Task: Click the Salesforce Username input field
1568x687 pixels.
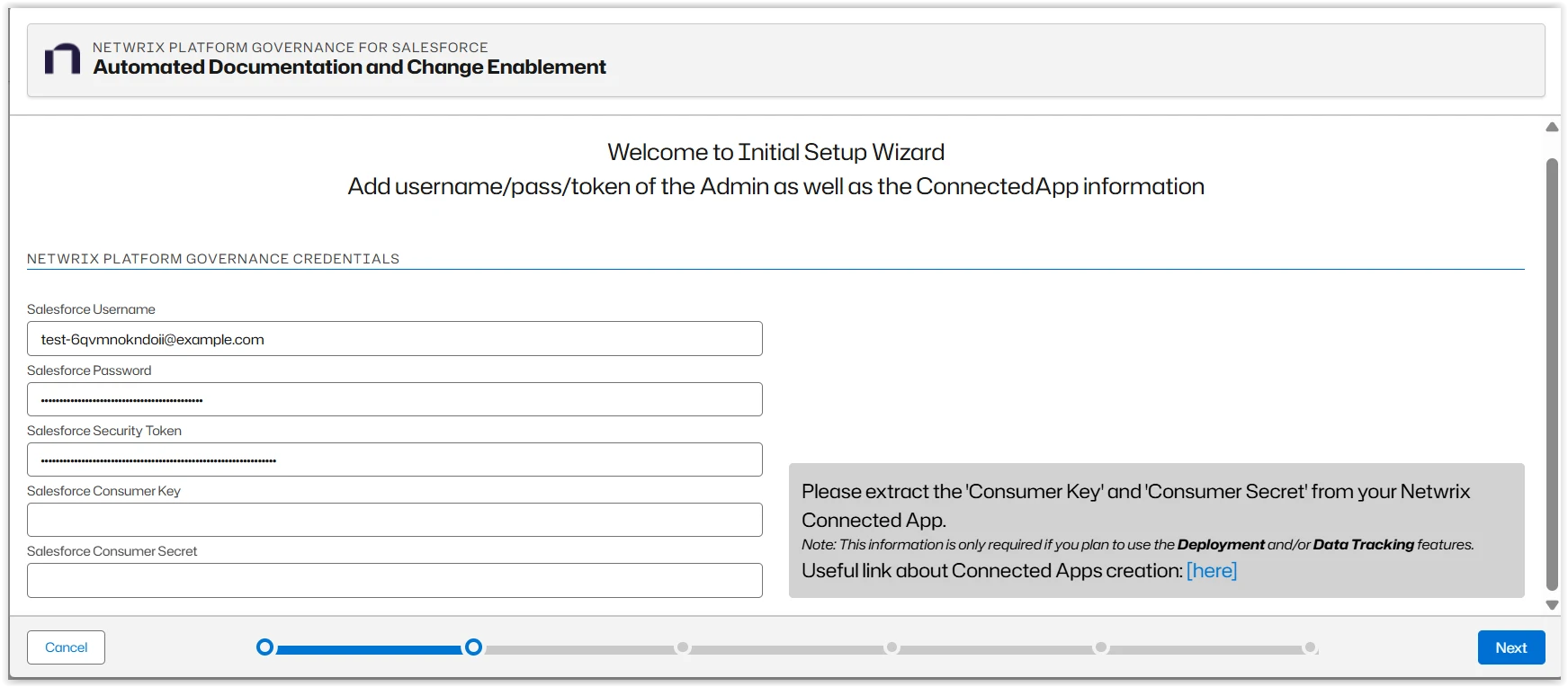Action: click(395, 339)
